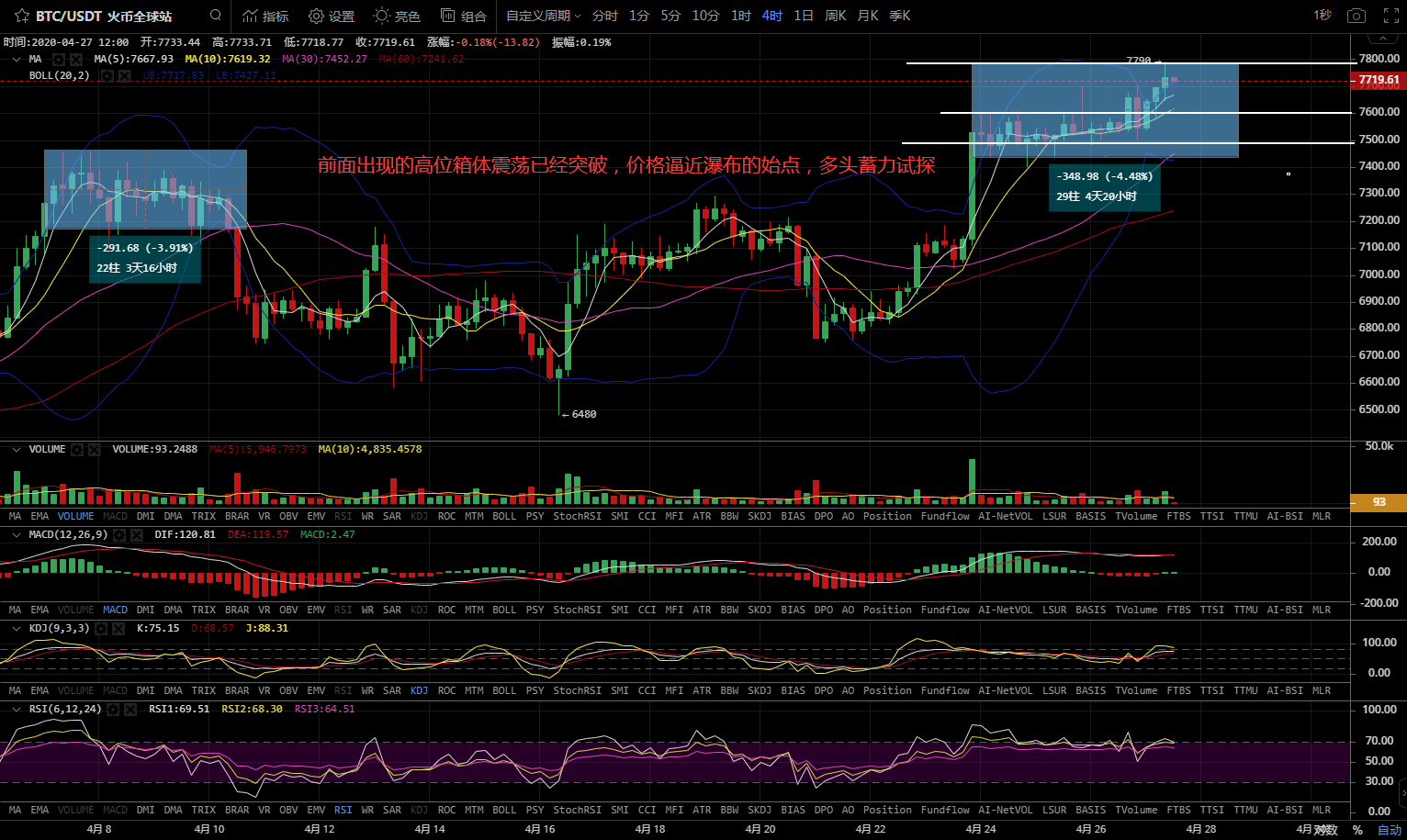Open MA indicator settings gear
The width and height of the screenshot is (1407, 840).
(x=58, y=59)
